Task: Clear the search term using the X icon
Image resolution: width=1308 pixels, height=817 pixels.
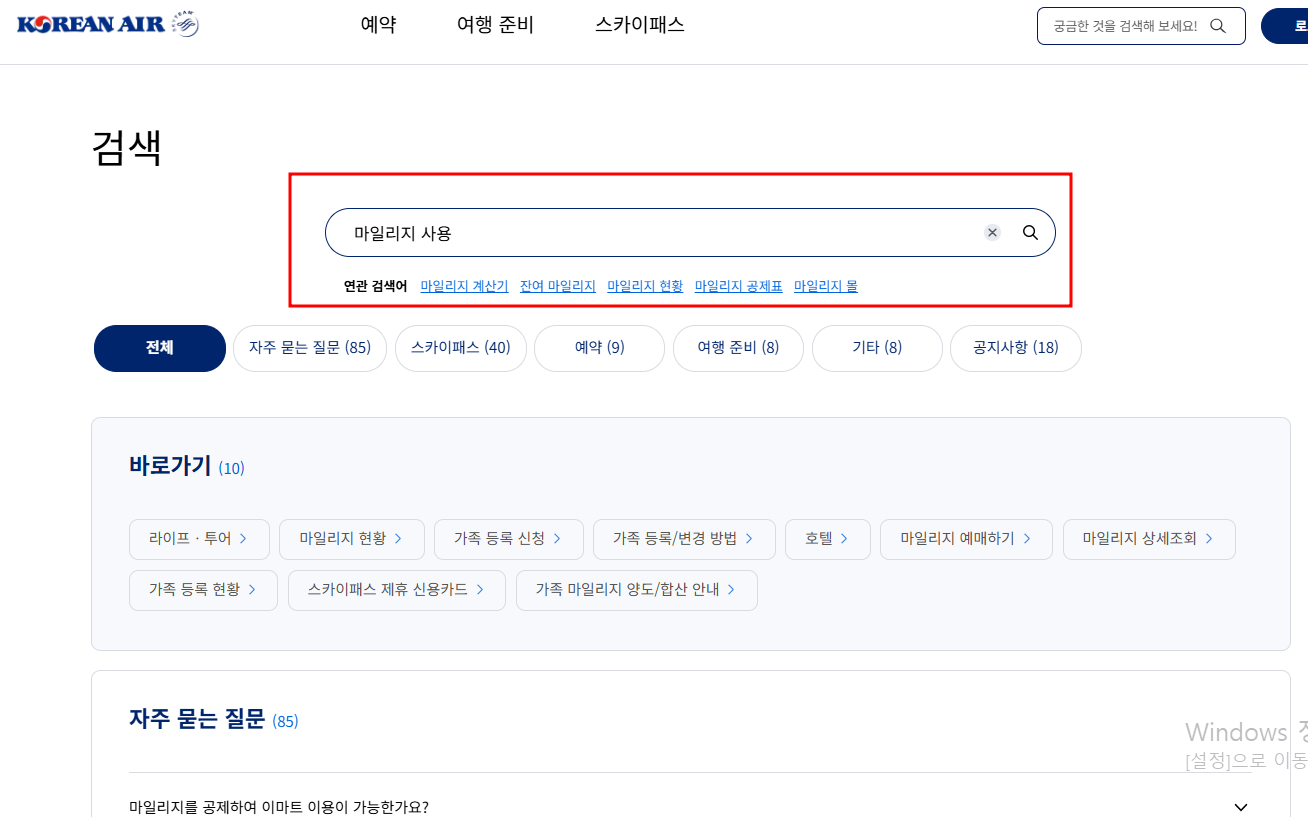Action: click(992, 232)
